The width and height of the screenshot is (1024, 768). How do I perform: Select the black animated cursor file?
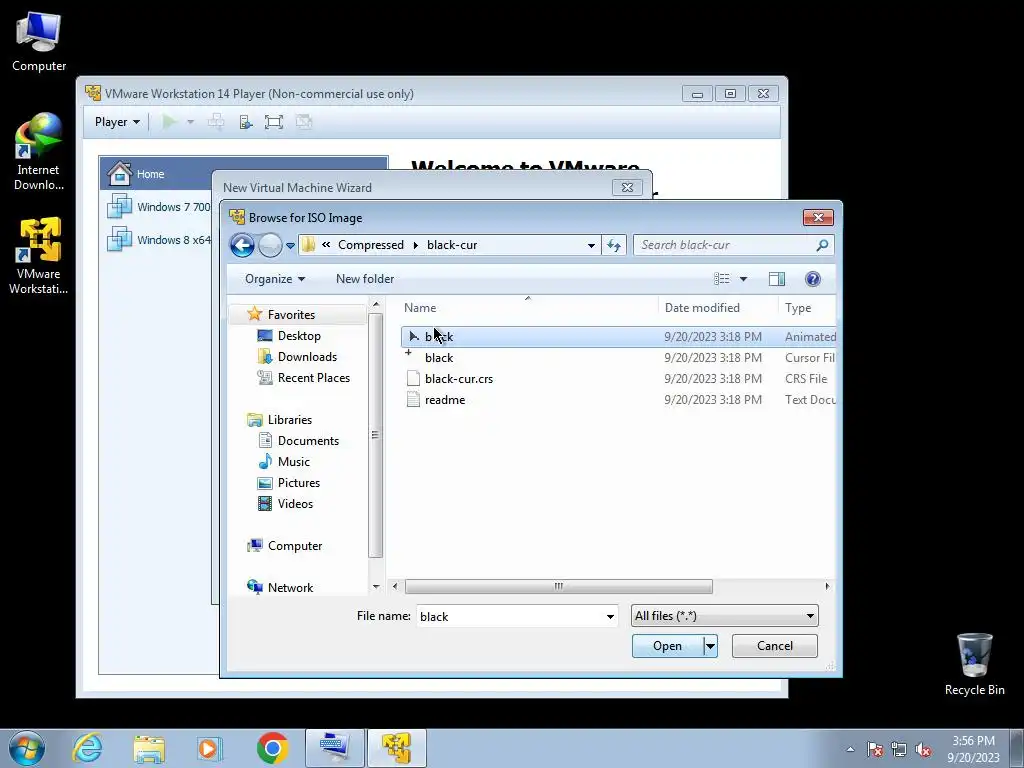pos(618,336)
